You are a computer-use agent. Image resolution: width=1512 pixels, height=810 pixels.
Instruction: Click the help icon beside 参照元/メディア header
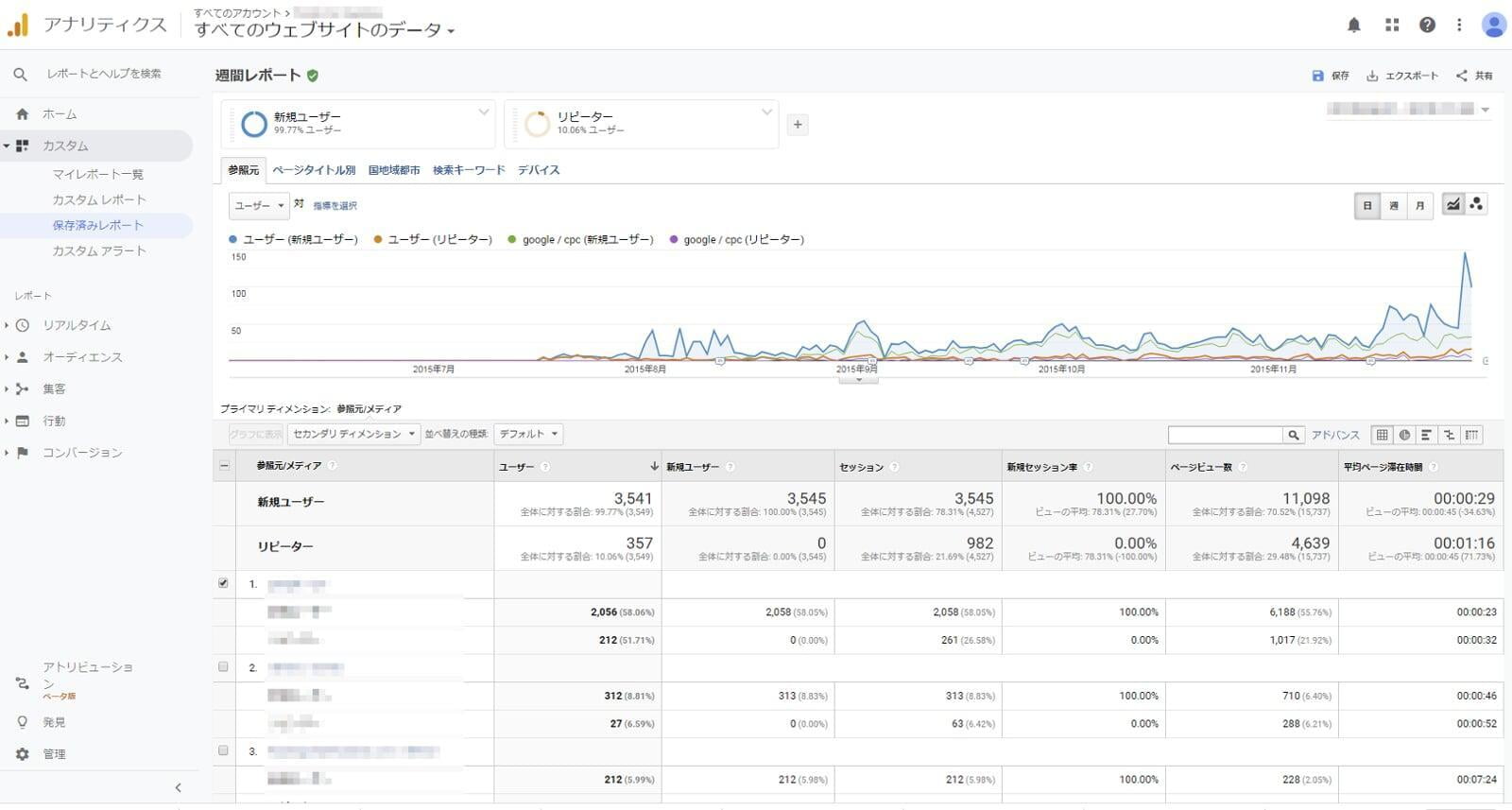tap(332, 466)
